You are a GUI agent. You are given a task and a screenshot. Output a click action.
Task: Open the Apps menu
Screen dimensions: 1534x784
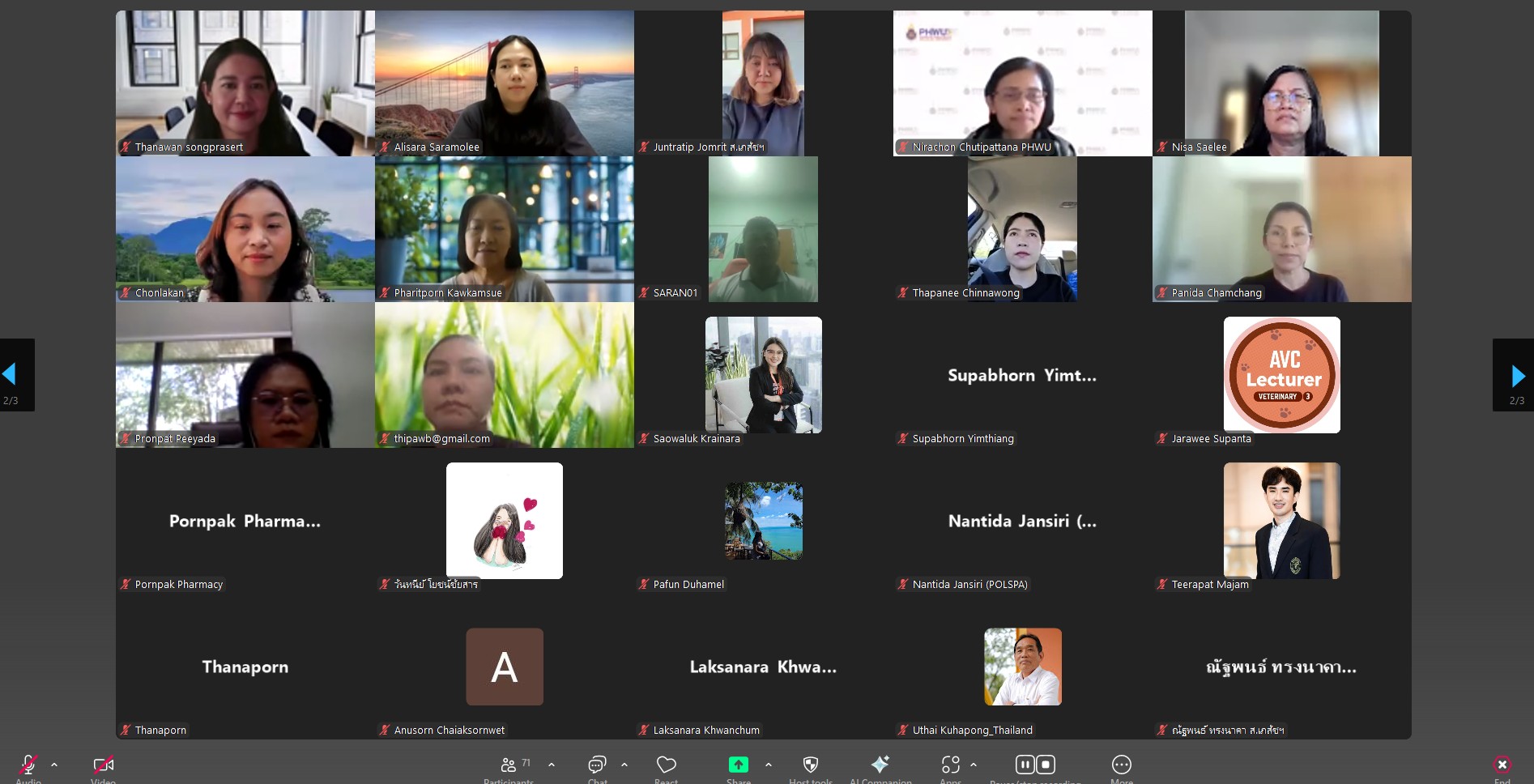click(950, 765)
